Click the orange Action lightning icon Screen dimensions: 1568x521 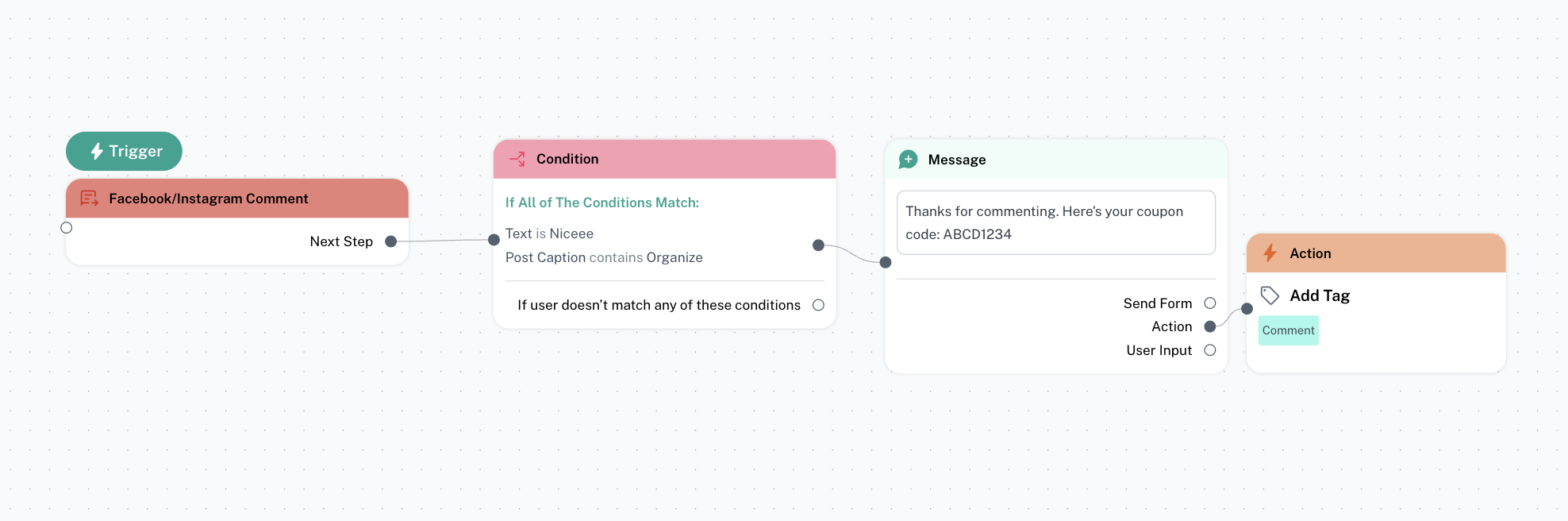pos(1270,253)
